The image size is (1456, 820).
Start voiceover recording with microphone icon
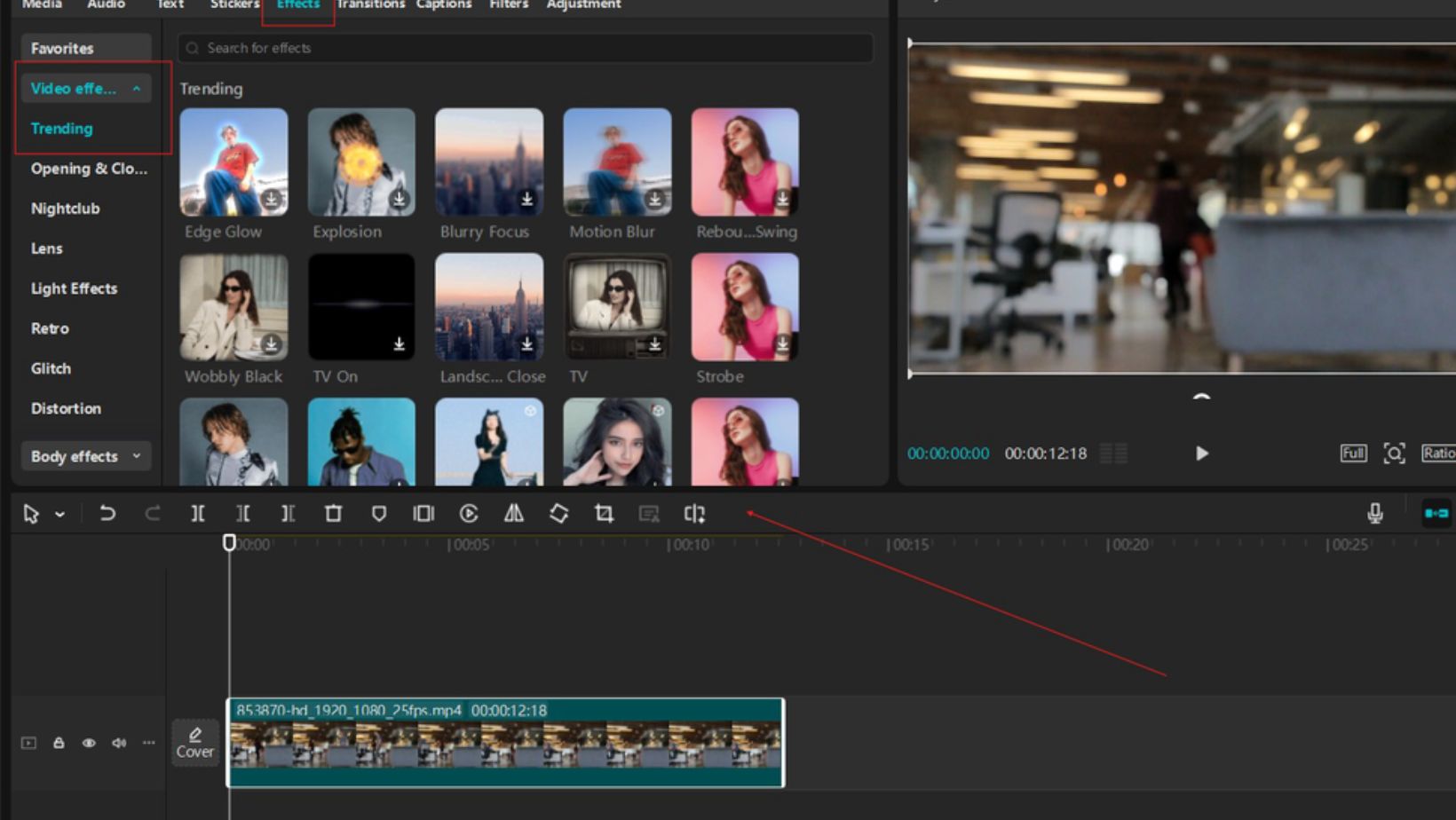1375,513
